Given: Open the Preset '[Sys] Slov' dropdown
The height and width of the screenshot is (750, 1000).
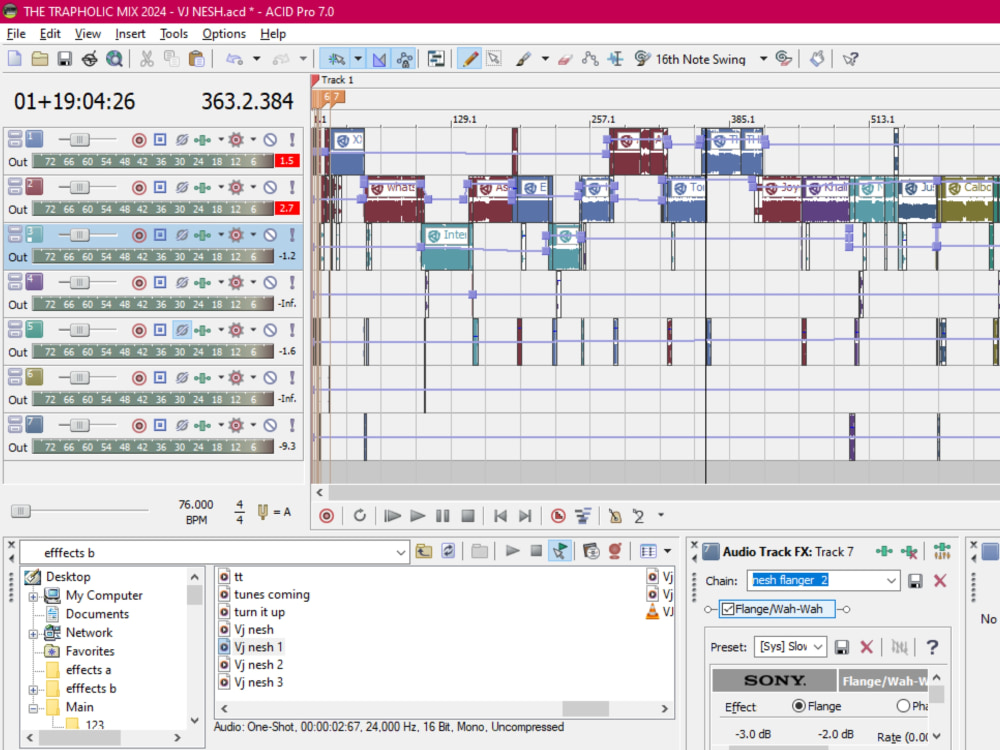Looking at the screenshot, I should [818, 647].
